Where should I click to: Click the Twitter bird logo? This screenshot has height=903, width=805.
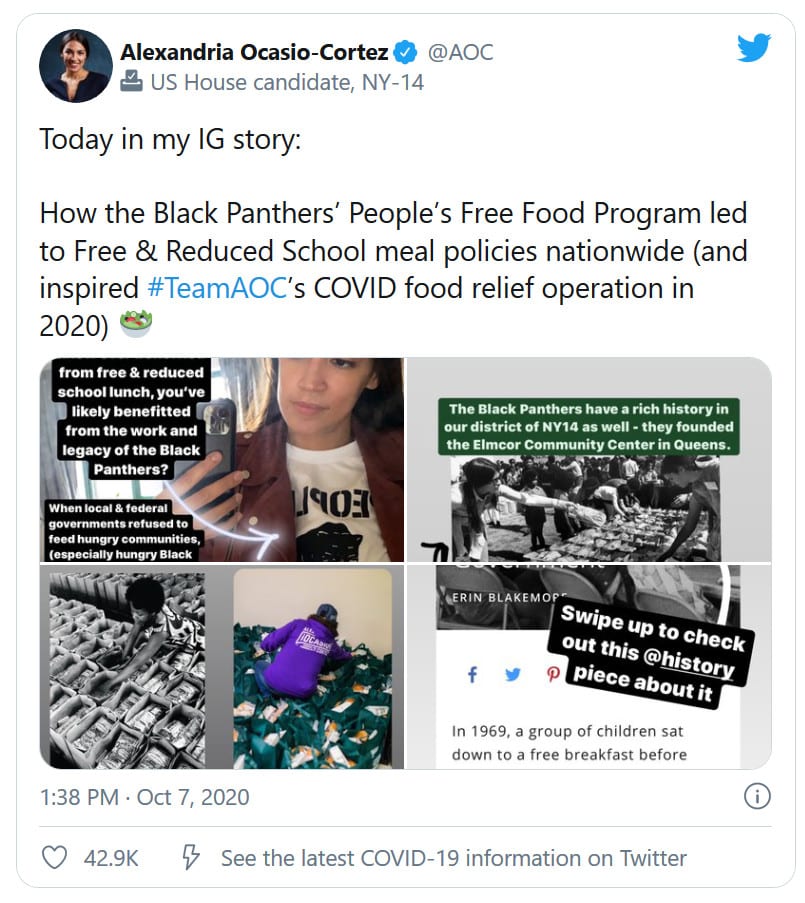(x=754, y=49)
